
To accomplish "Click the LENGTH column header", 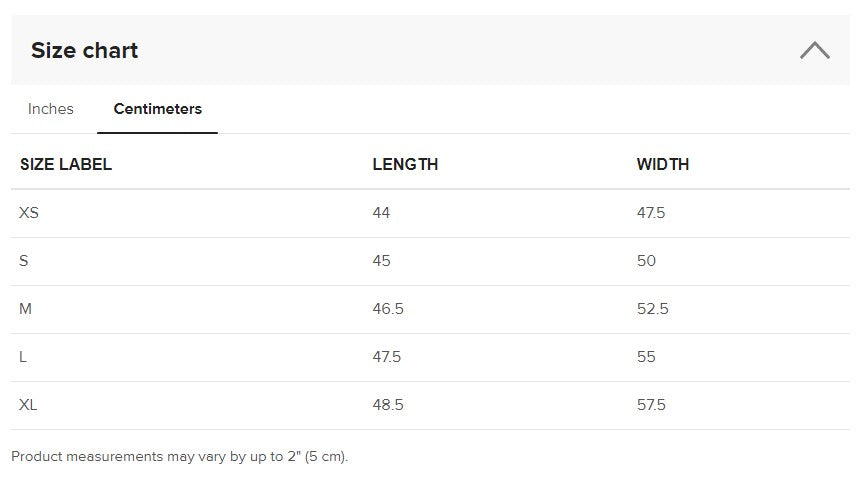I will (405, 165).
